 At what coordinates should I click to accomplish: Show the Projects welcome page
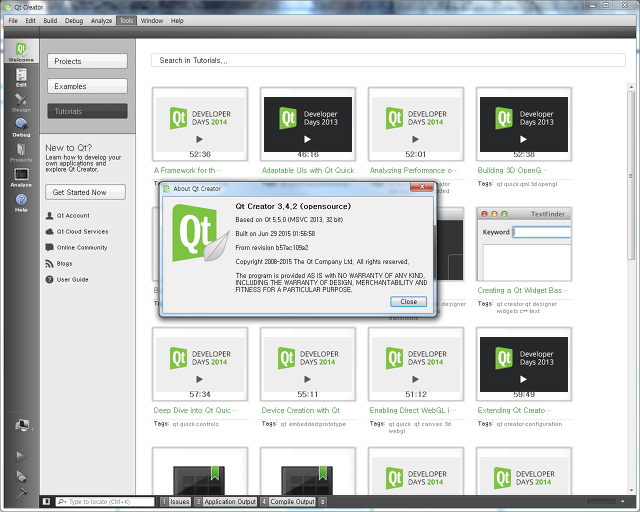point(87,61)
